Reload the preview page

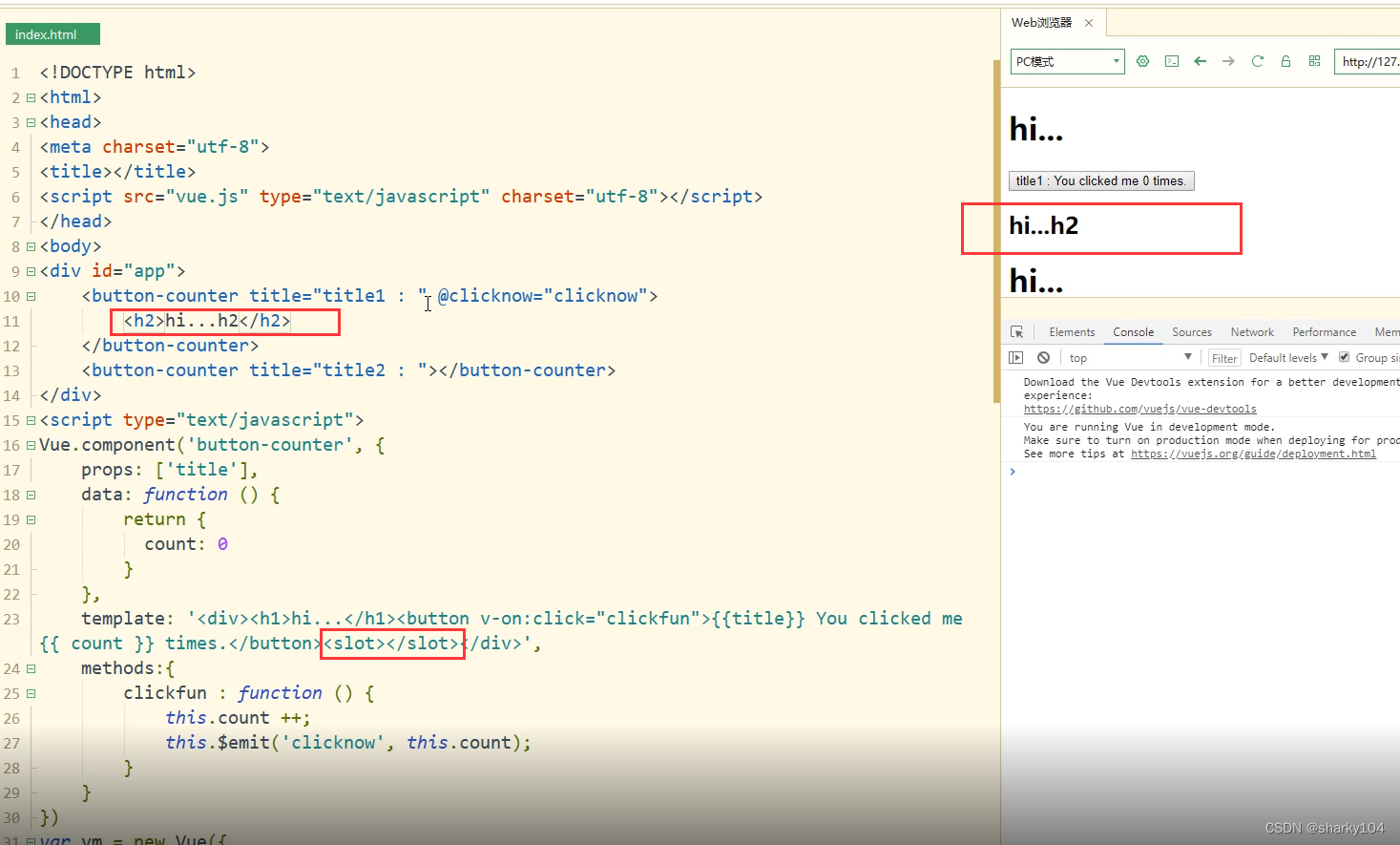1258,61
